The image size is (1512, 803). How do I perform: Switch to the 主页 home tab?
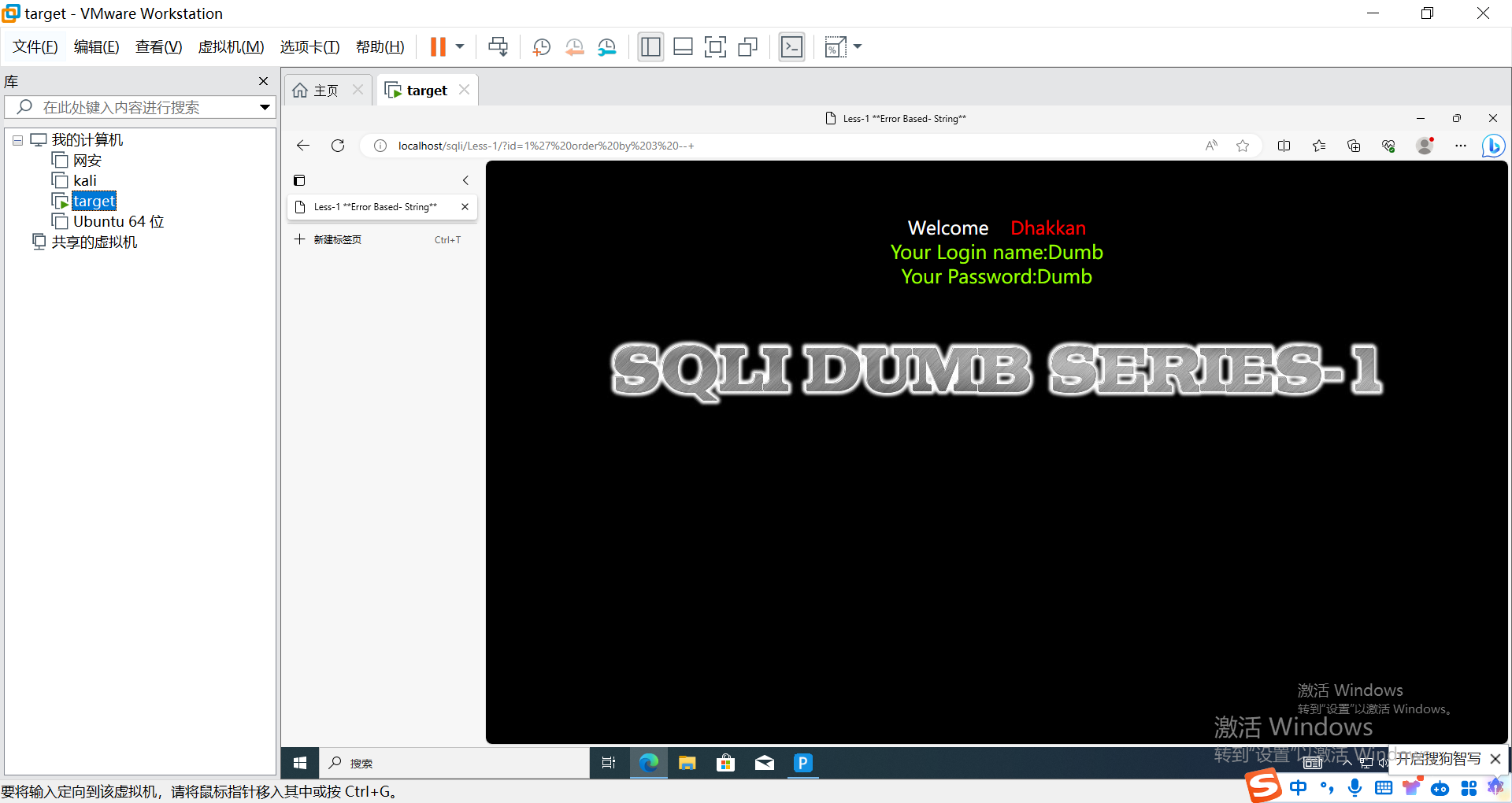click(x=317, y=91)
